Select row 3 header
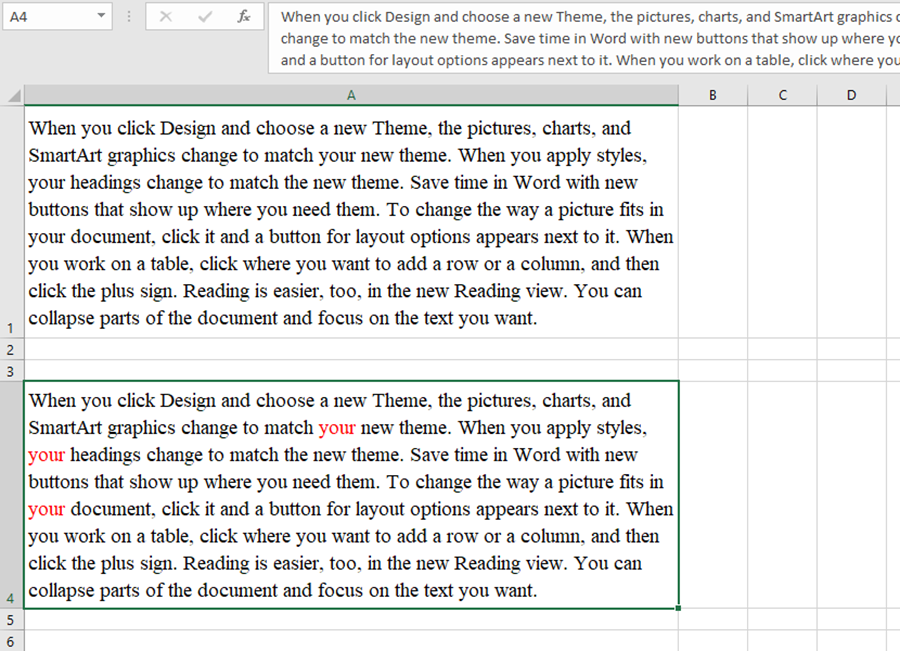This screenshot has width=900, height=651. coord(11,370)
